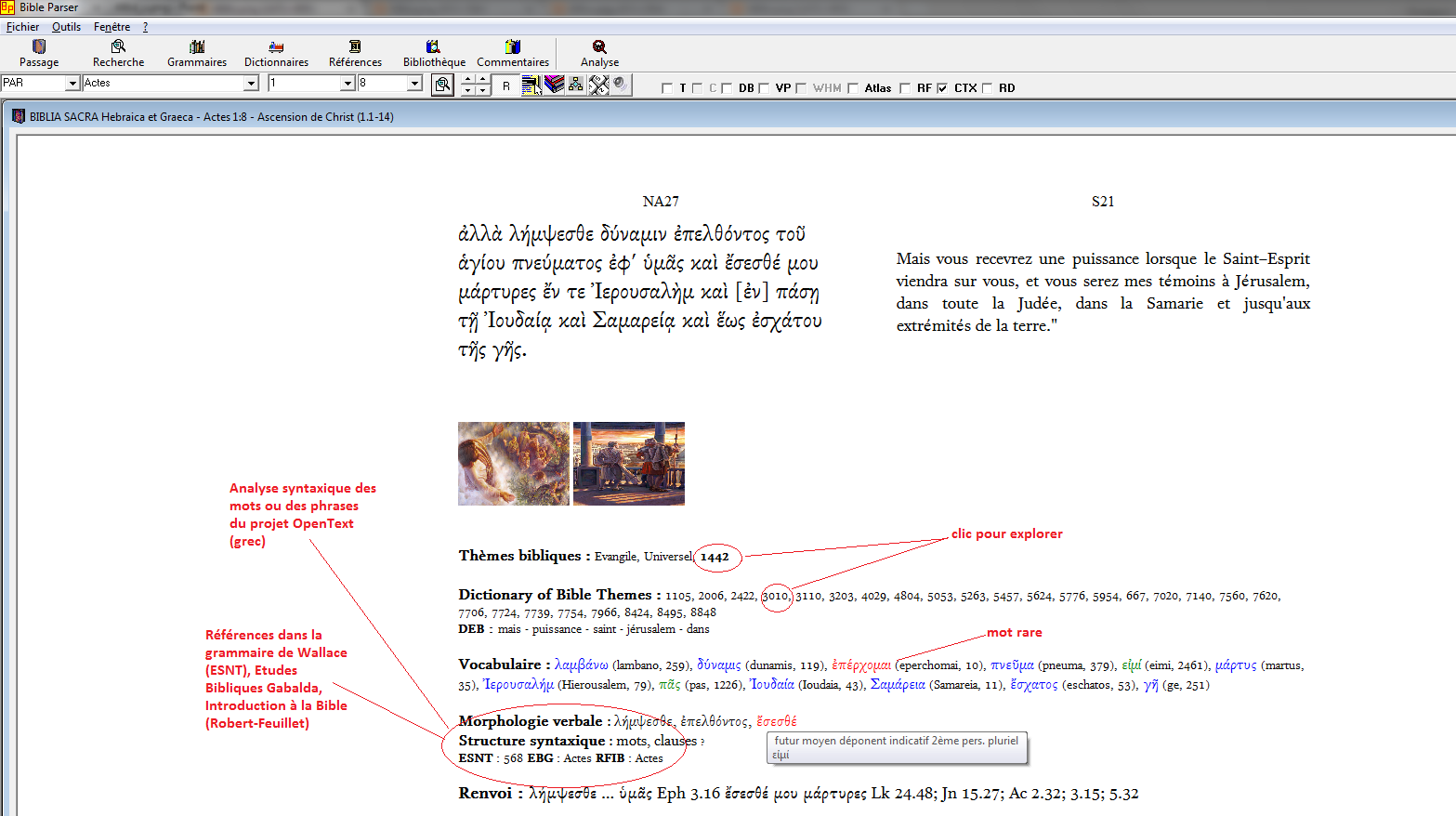Click the greyed speaker icon in second toolbar

[x=621, y=85]
